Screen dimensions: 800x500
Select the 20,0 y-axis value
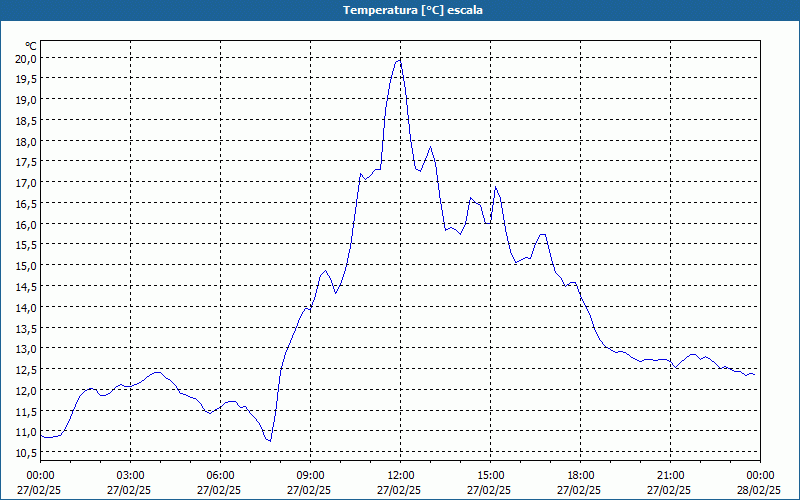pos(26,58)
